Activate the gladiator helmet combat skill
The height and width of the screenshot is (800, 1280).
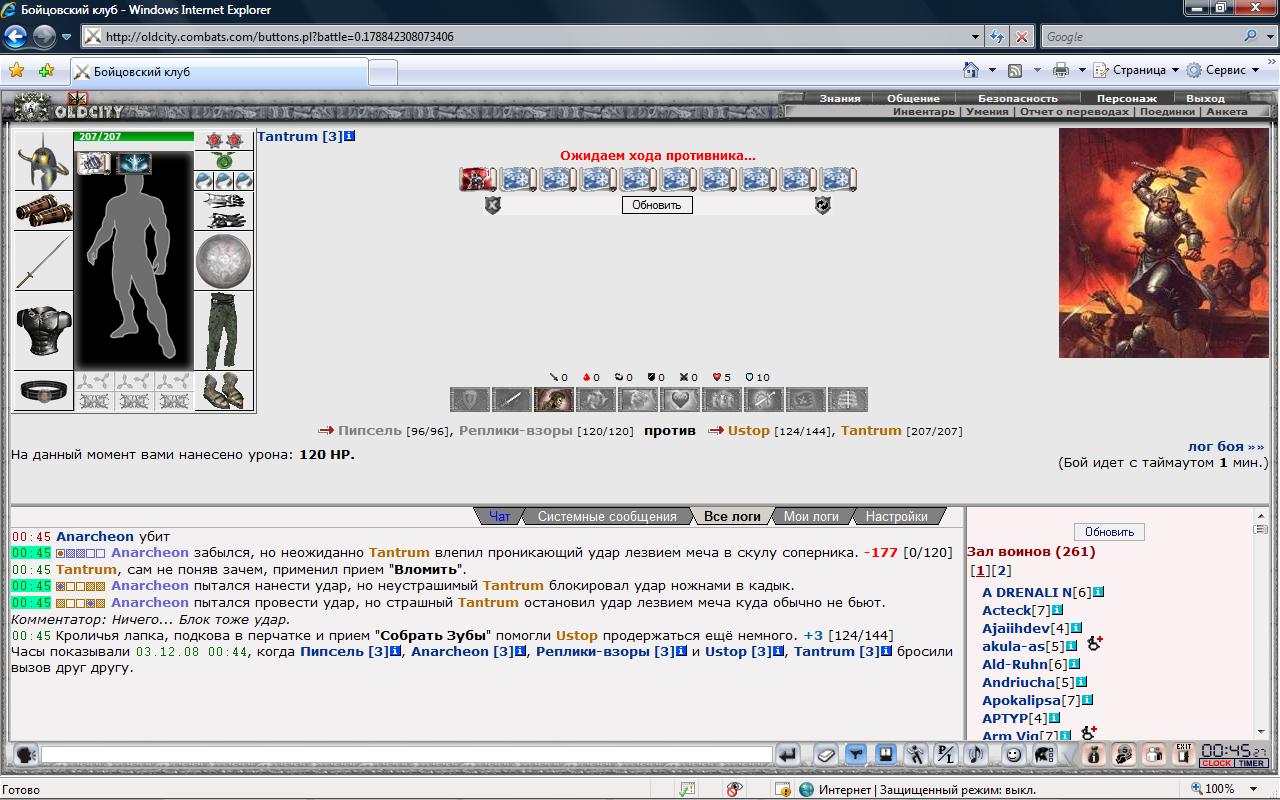click(553, 400)
